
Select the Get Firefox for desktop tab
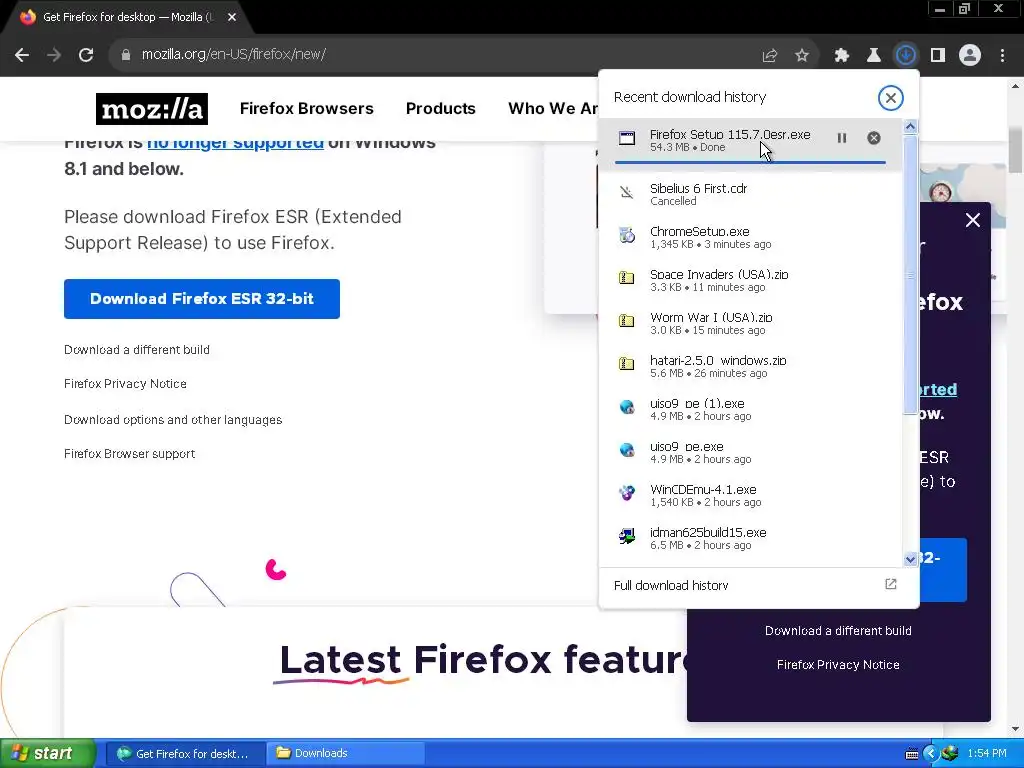[127, 18]
